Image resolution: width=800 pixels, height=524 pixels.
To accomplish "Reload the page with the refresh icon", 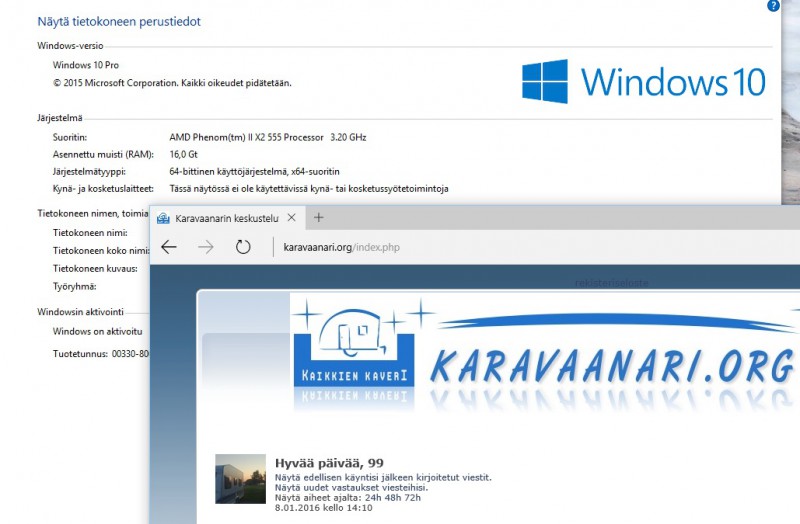I will [x=243, y=247].
